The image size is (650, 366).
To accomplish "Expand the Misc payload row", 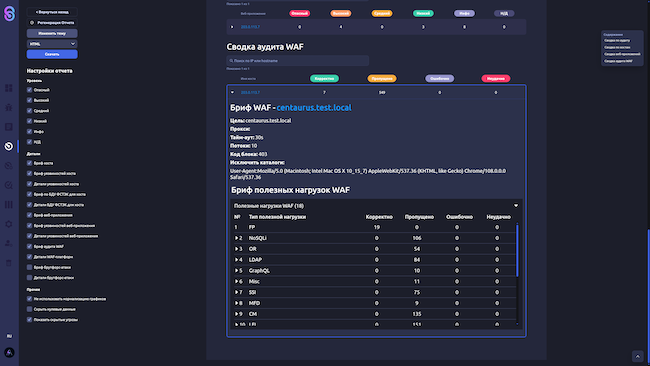I will point(236,281).
